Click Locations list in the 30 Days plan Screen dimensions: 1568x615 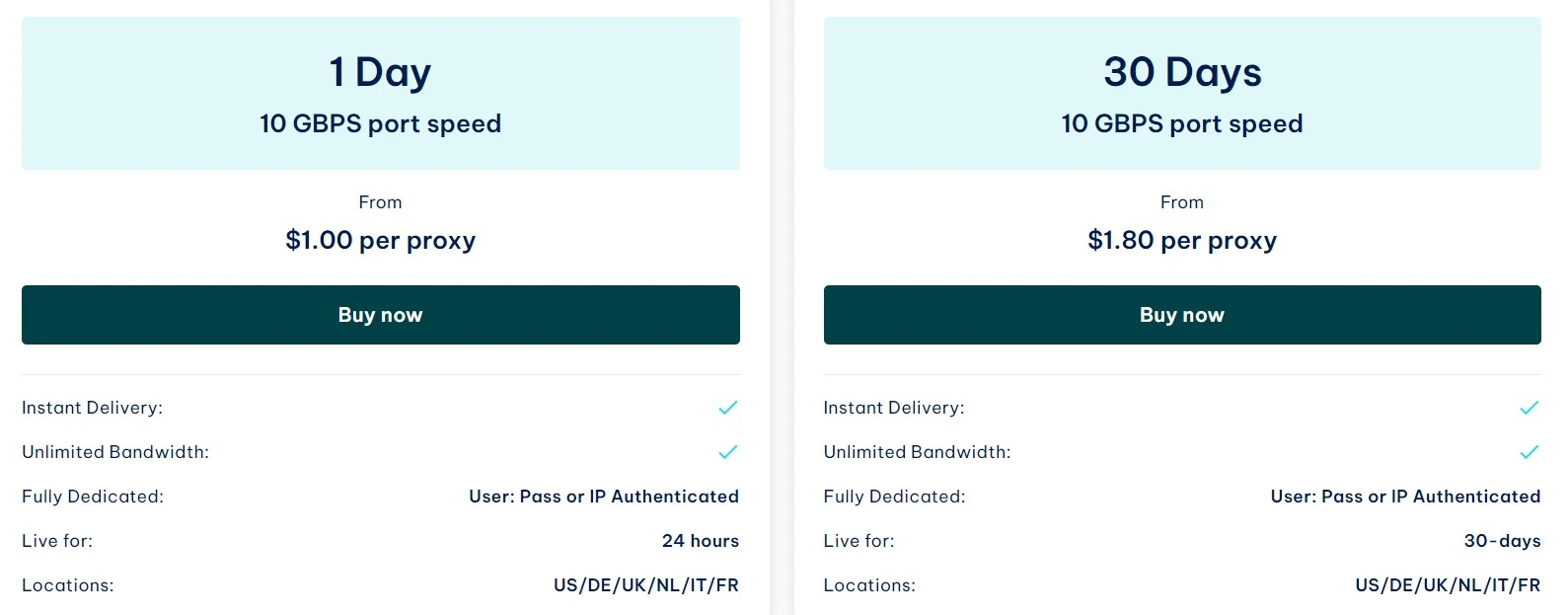tap(1447, 585)
